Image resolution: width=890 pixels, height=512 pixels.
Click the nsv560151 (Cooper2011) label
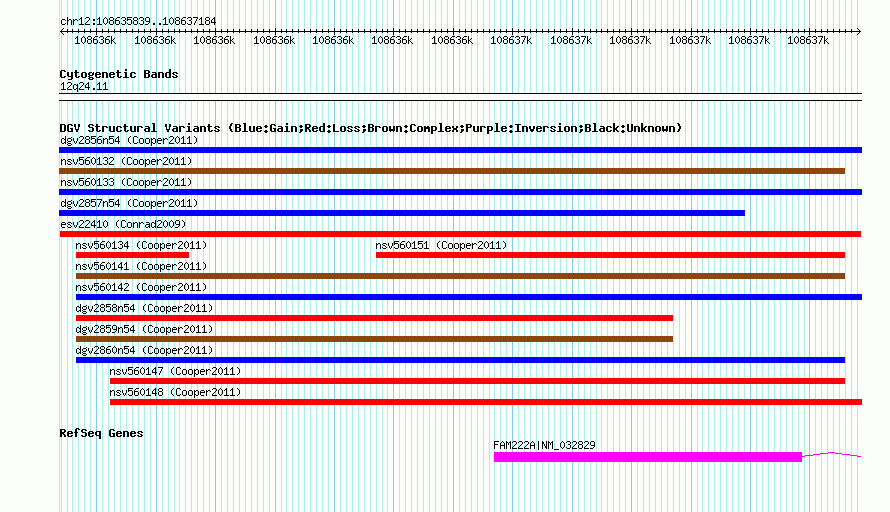[x=441, y=245]
